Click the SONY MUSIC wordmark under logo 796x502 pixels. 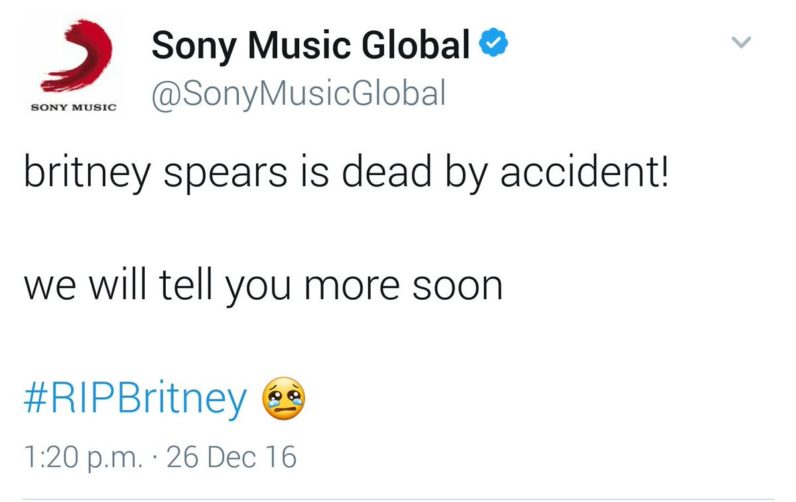click(75, 104)
